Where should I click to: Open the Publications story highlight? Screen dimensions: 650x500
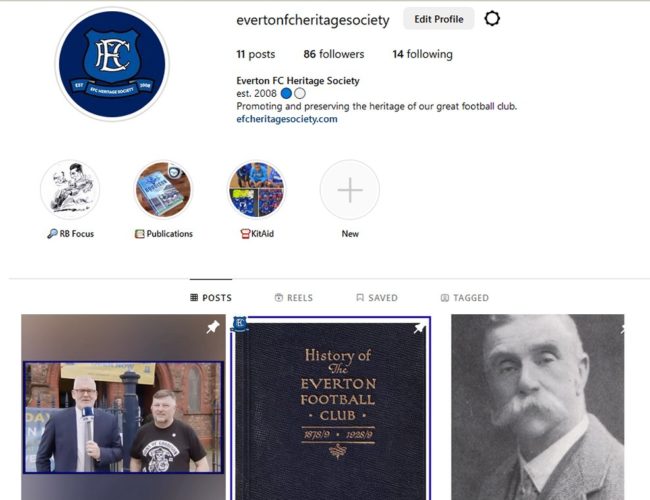163,189
